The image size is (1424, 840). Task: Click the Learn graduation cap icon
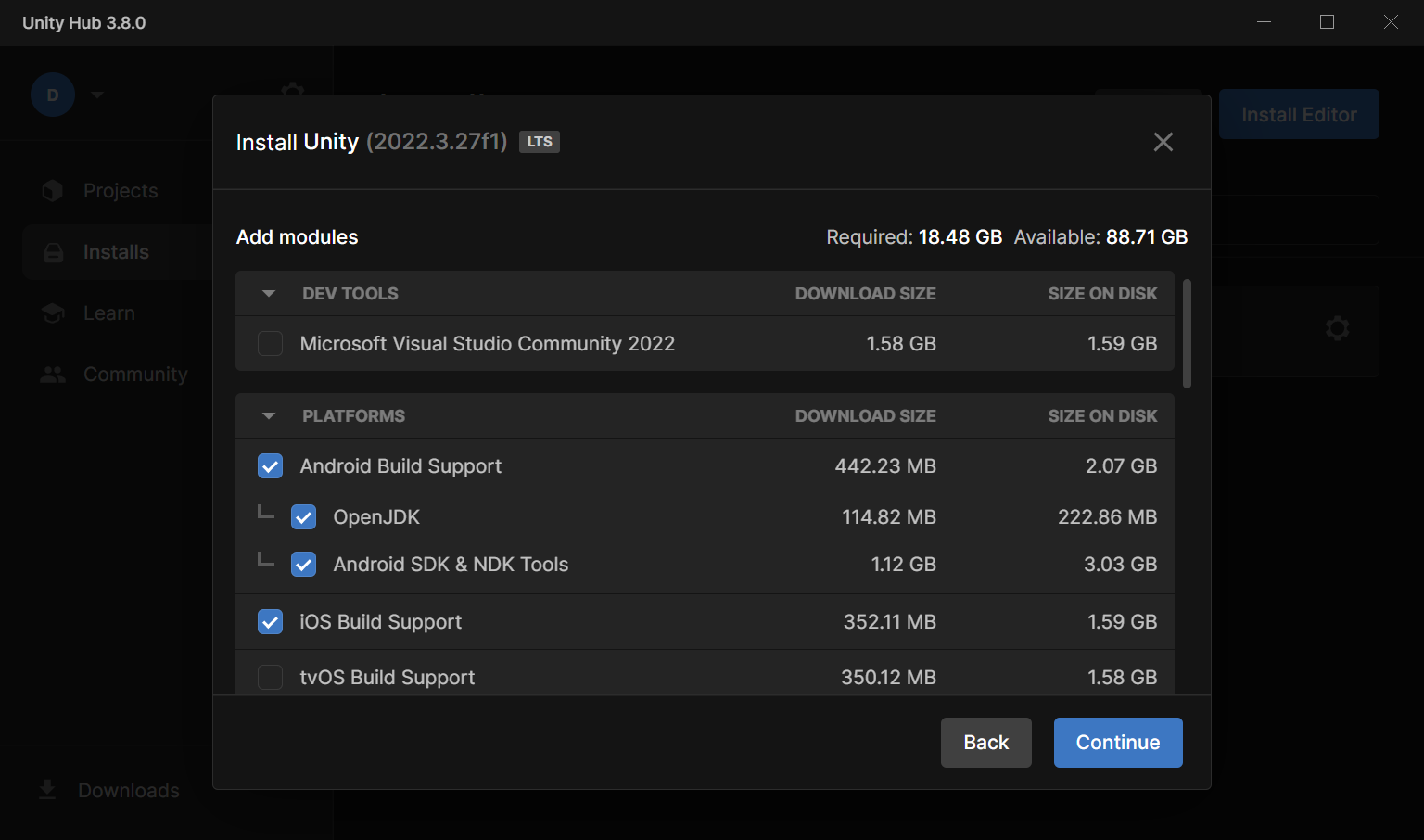click(x=53, y=313)
